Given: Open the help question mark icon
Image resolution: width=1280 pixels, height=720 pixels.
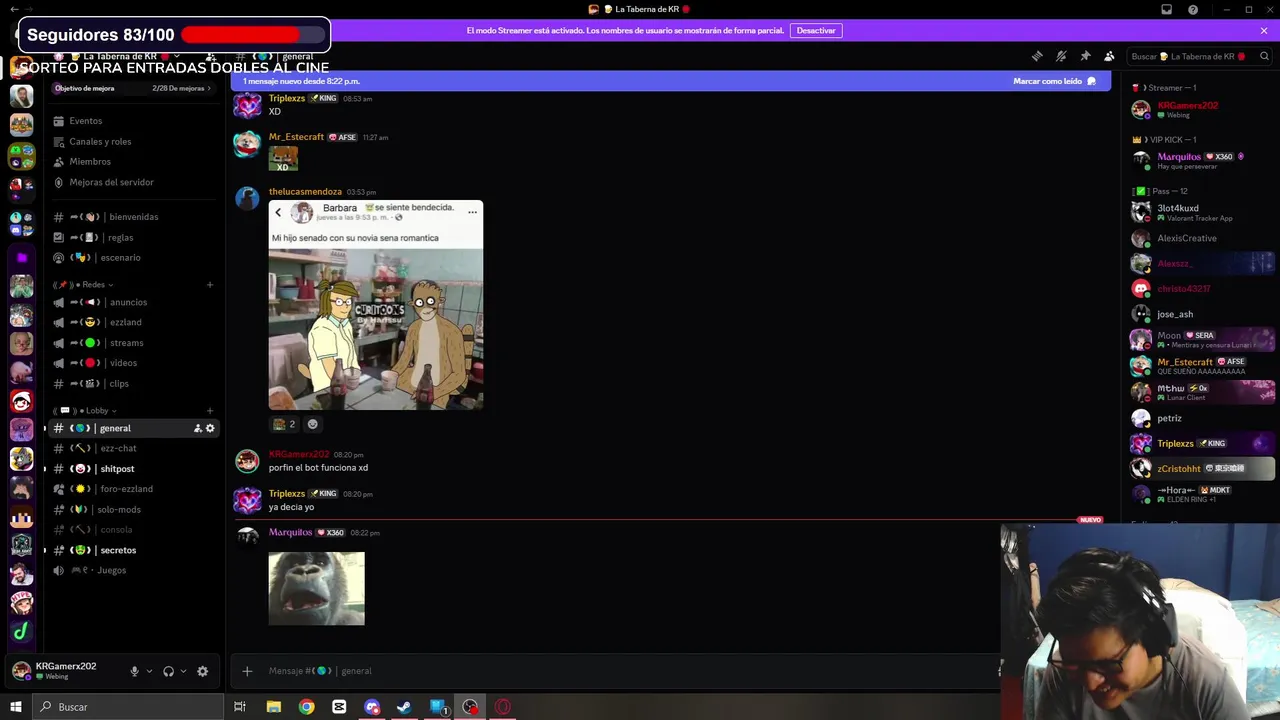Looking at the screenshot, I should [1193, 9].
